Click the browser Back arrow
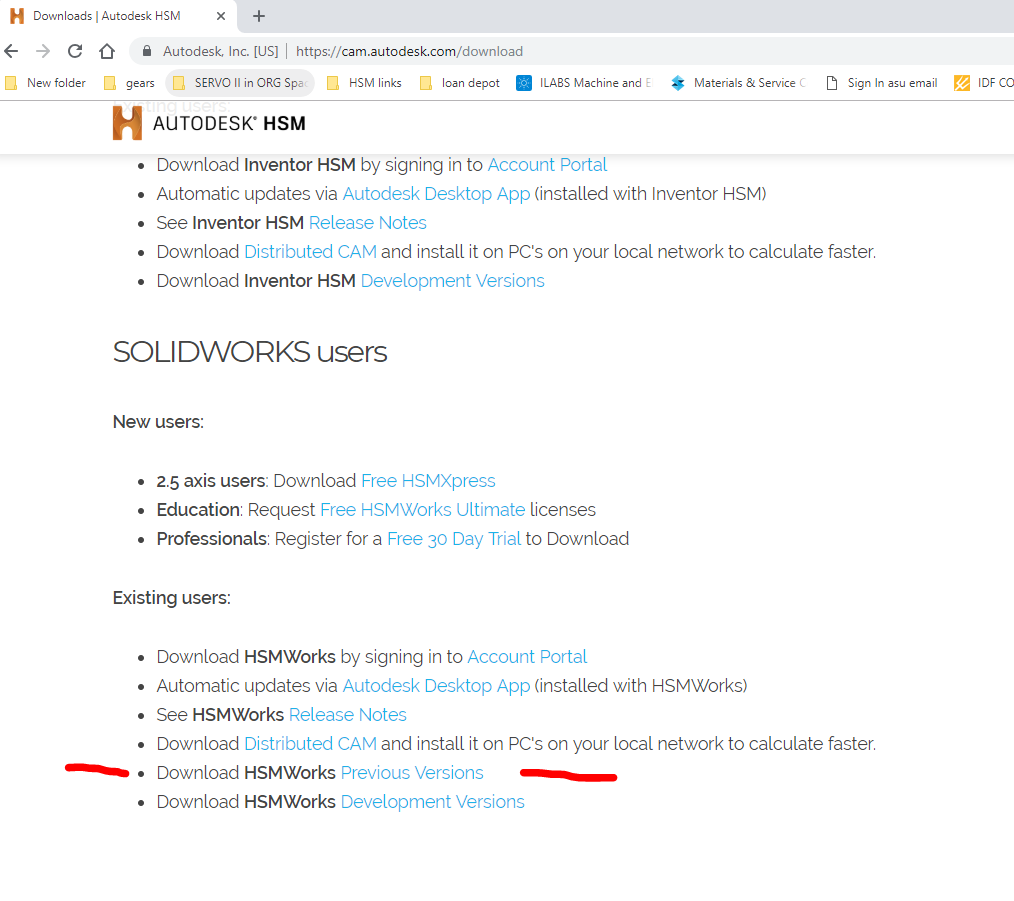Image resolution: width=1014 pixels, height=901 pixels. [11, 51]
